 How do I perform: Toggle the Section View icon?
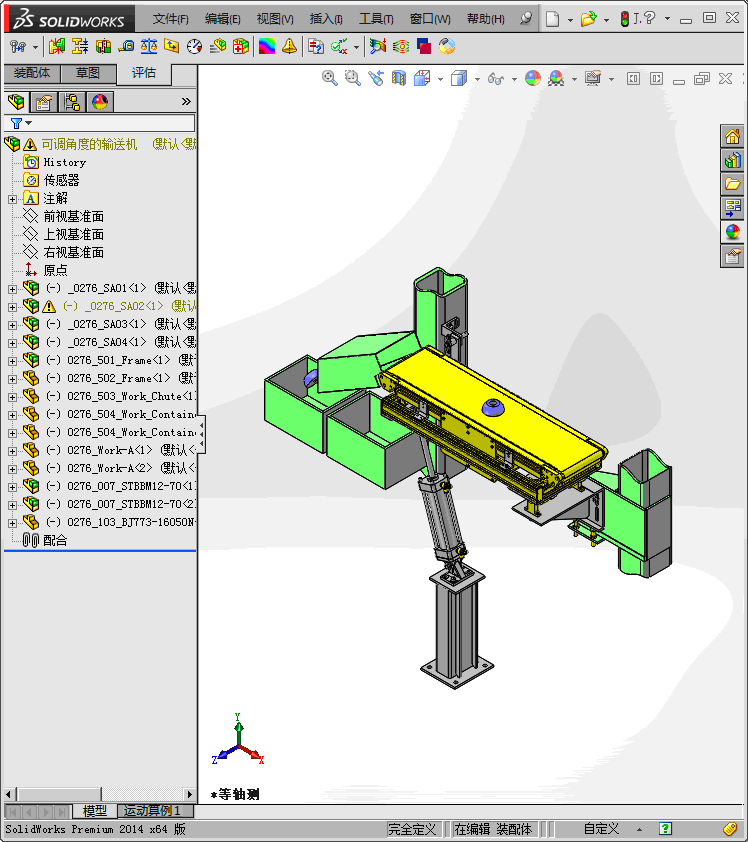(399, 78)
